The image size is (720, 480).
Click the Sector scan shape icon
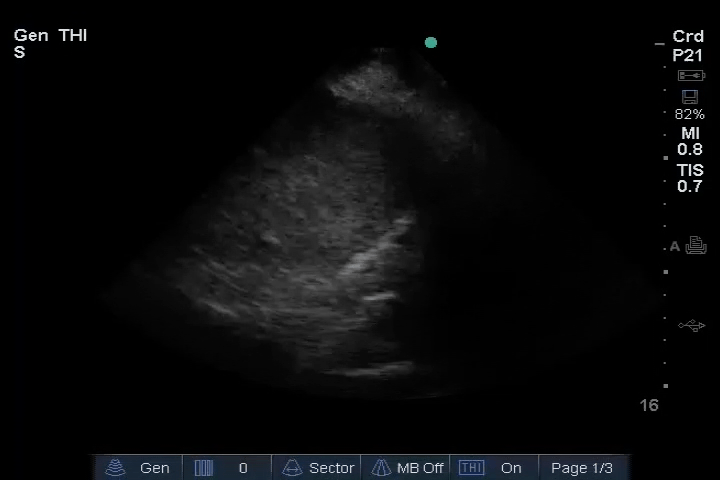point(293,468)
